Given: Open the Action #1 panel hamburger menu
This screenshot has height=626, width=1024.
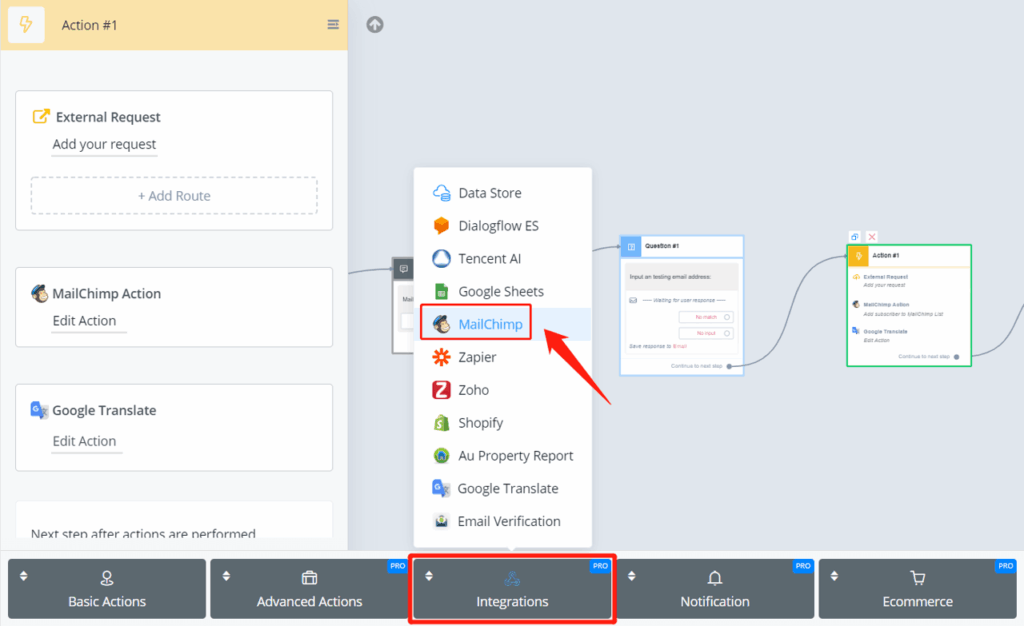Looking at the screenshot, I should (x=333, y=25).
